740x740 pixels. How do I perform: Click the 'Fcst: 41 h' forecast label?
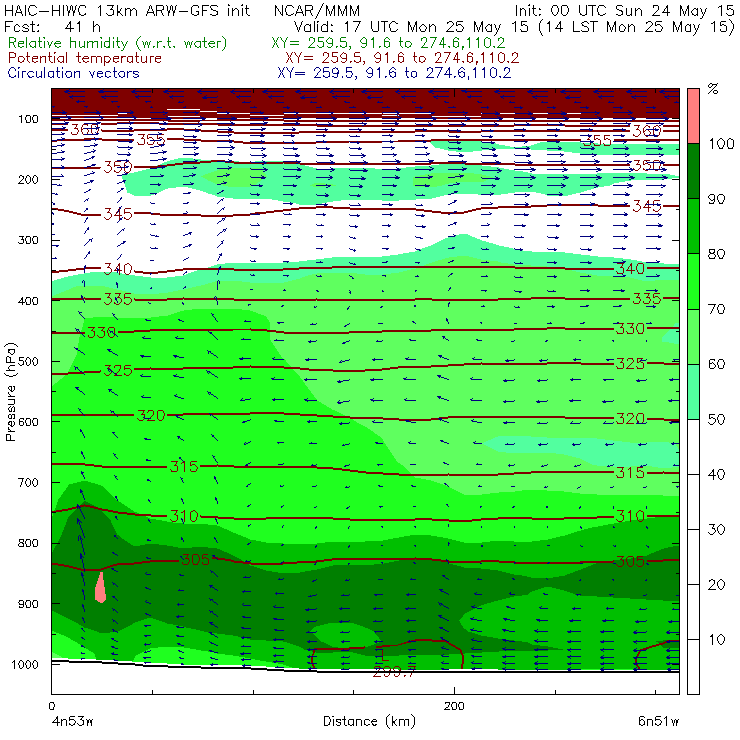52,27
